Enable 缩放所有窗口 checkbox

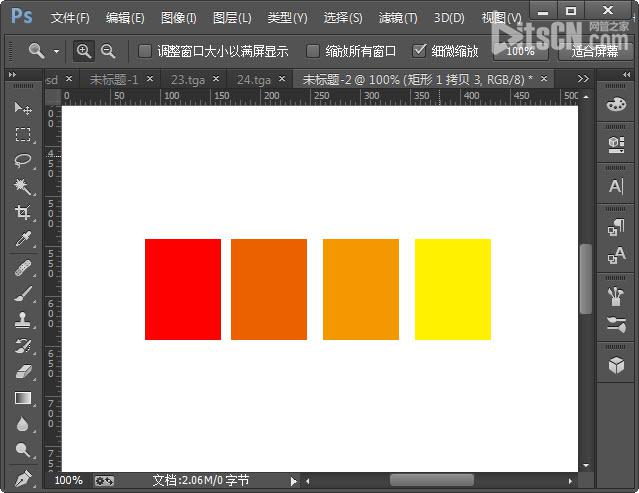point(313,51)
